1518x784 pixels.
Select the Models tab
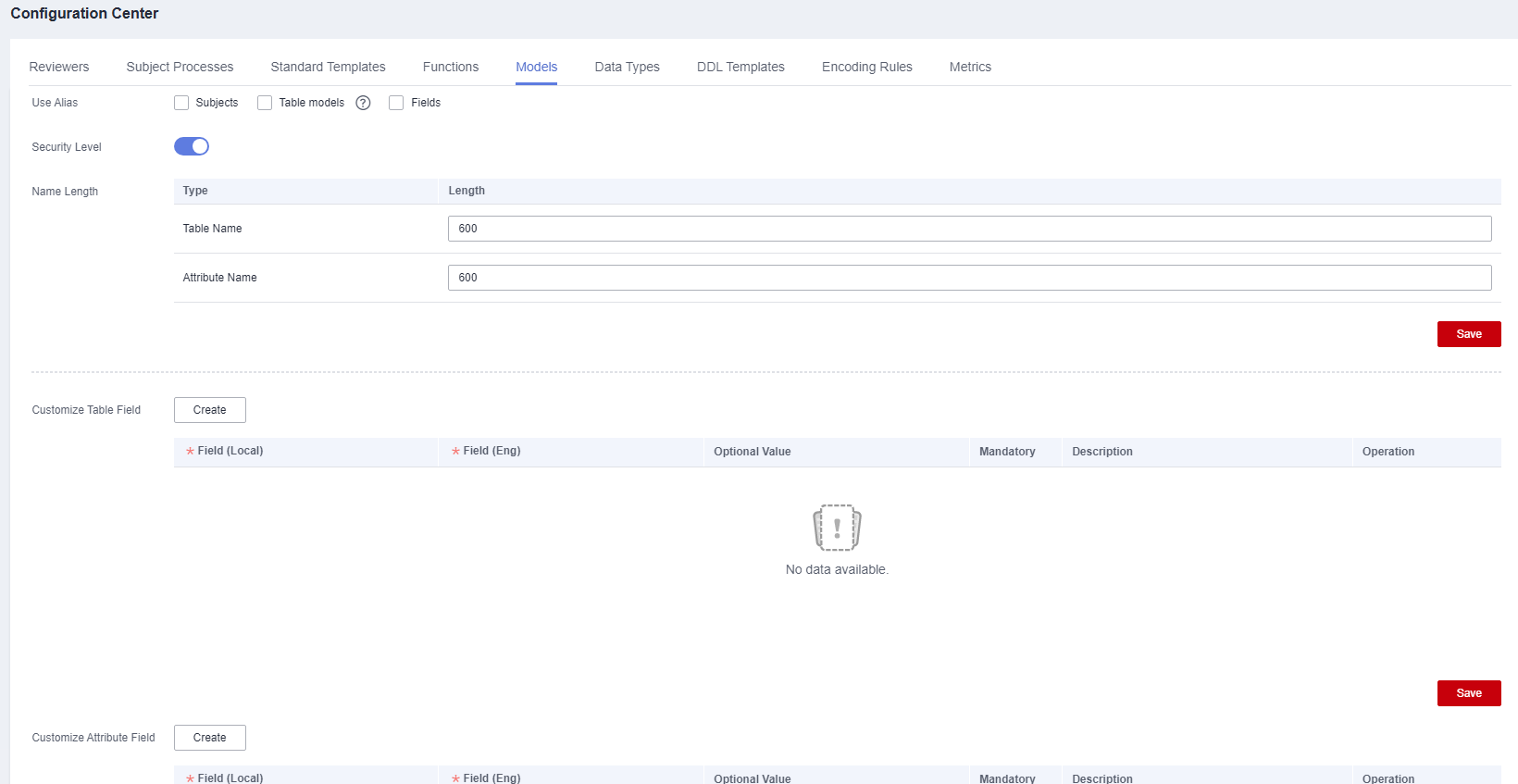click(x=537, y=67)
